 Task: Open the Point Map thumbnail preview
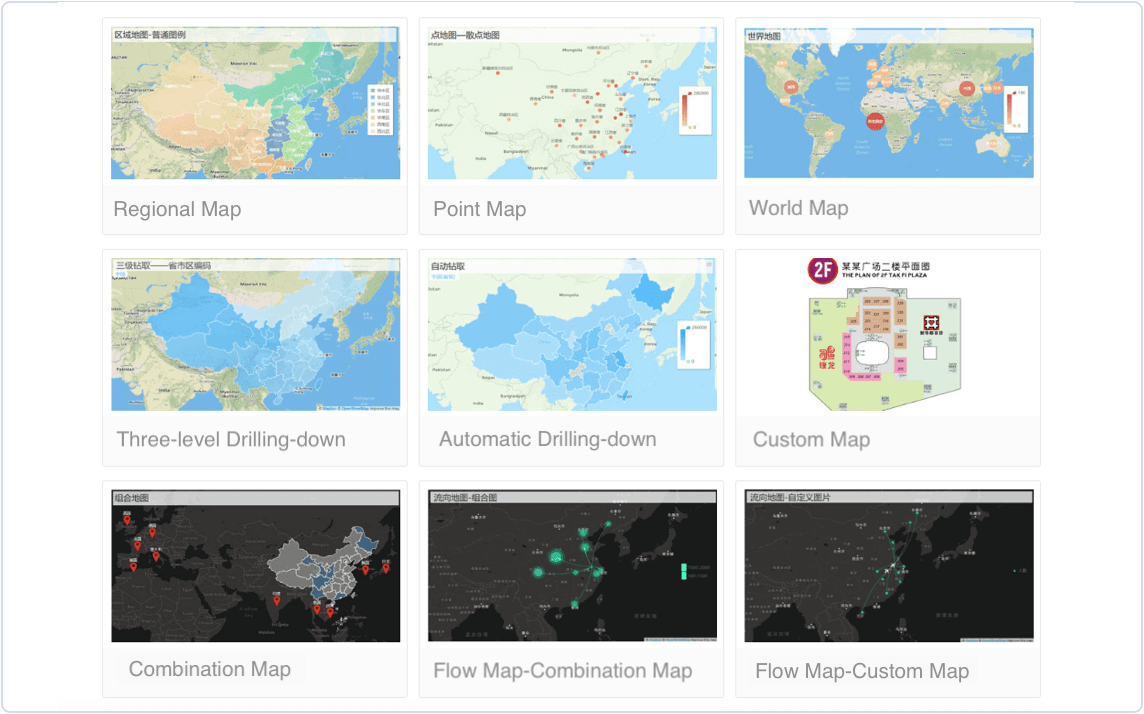(x=572, y=103)
